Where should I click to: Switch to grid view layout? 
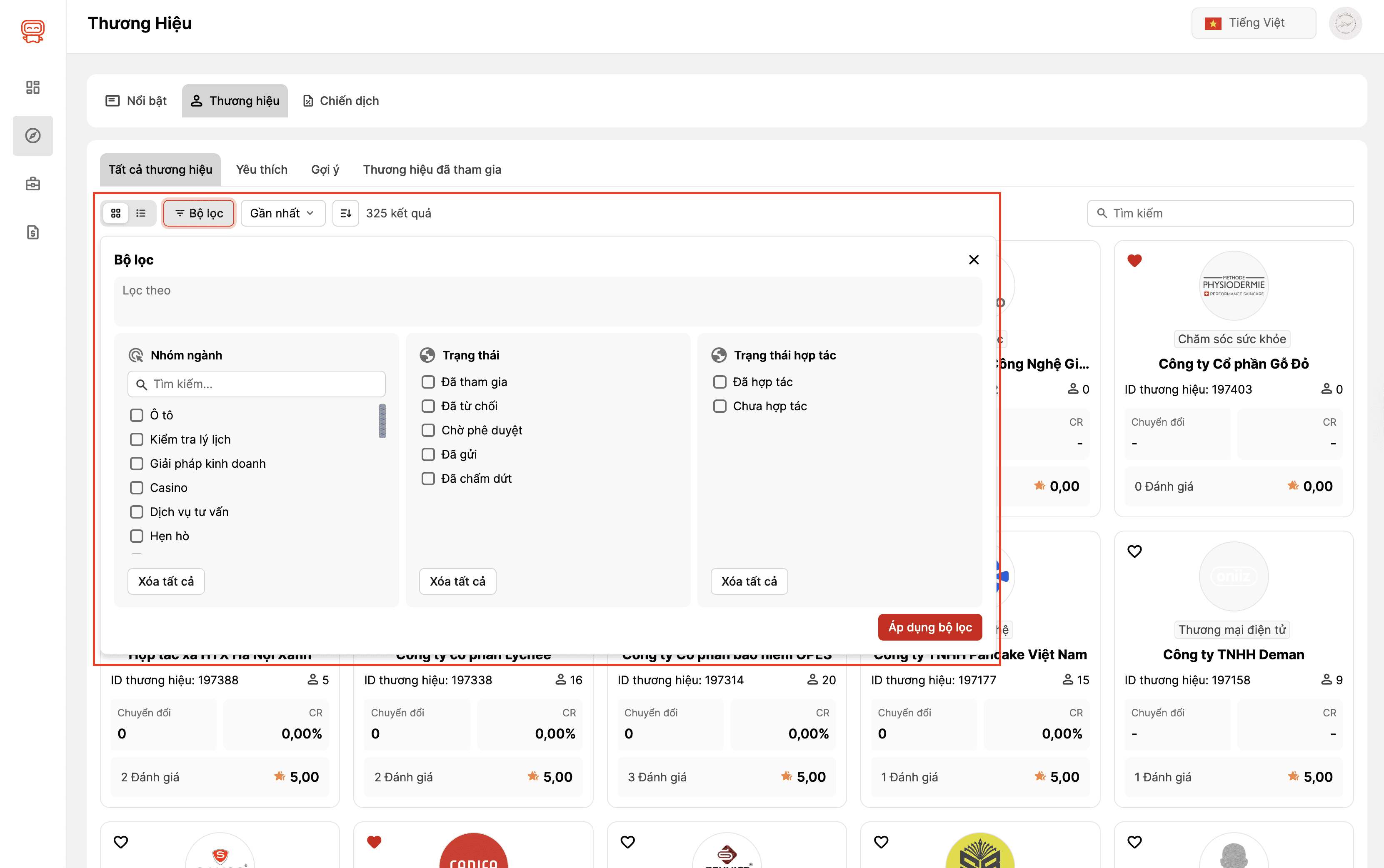click(116, 213)
